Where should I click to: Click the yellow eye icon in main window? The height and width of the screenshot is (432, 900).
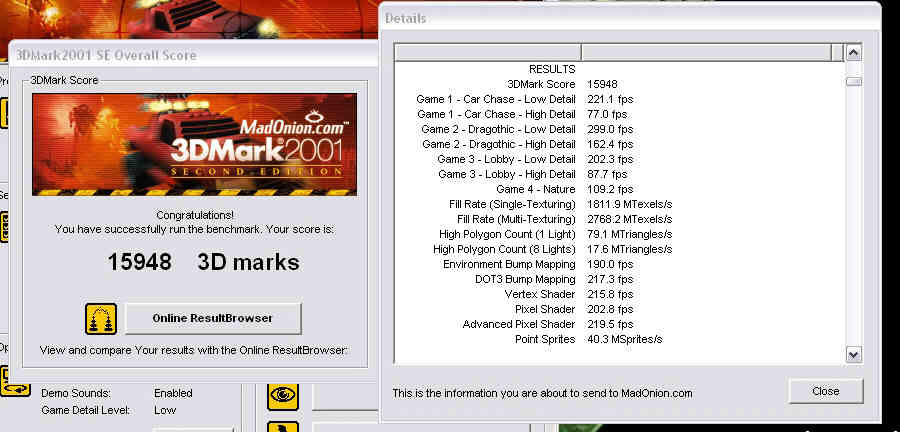pos(282,394)
